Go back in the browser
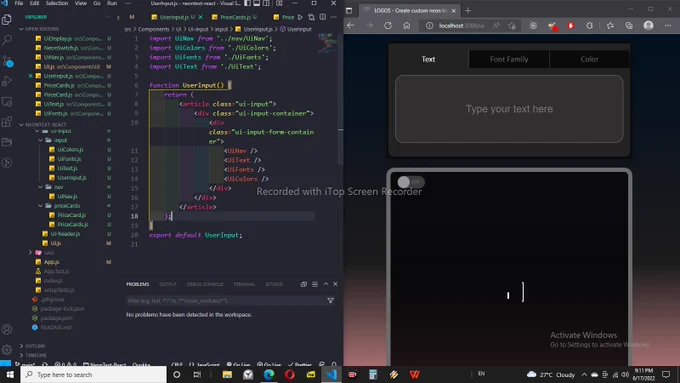This screenshot has height=383, width=680. click(x=351, y=26)
